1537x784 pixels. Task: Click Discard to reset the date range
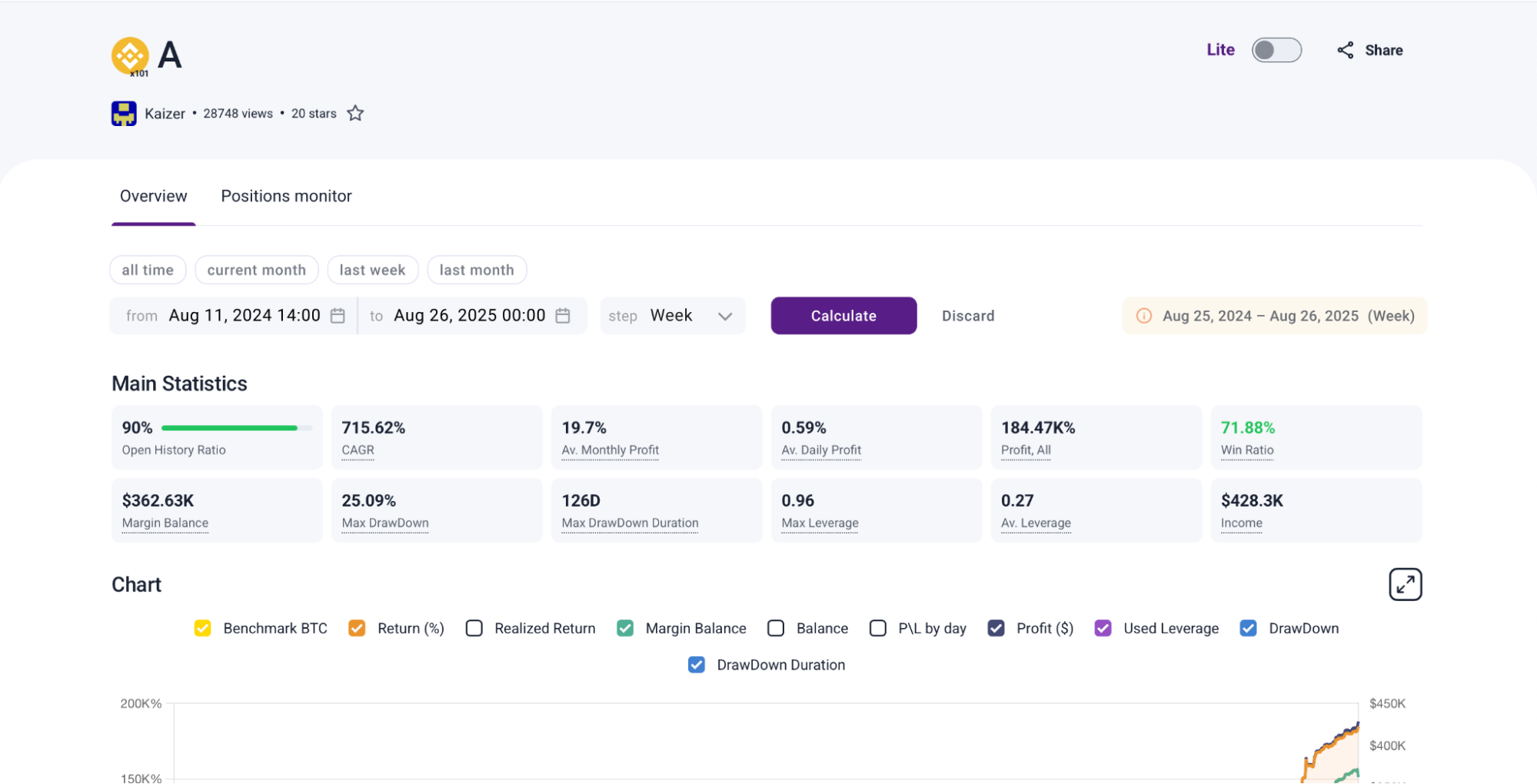(x=968, y=316)
